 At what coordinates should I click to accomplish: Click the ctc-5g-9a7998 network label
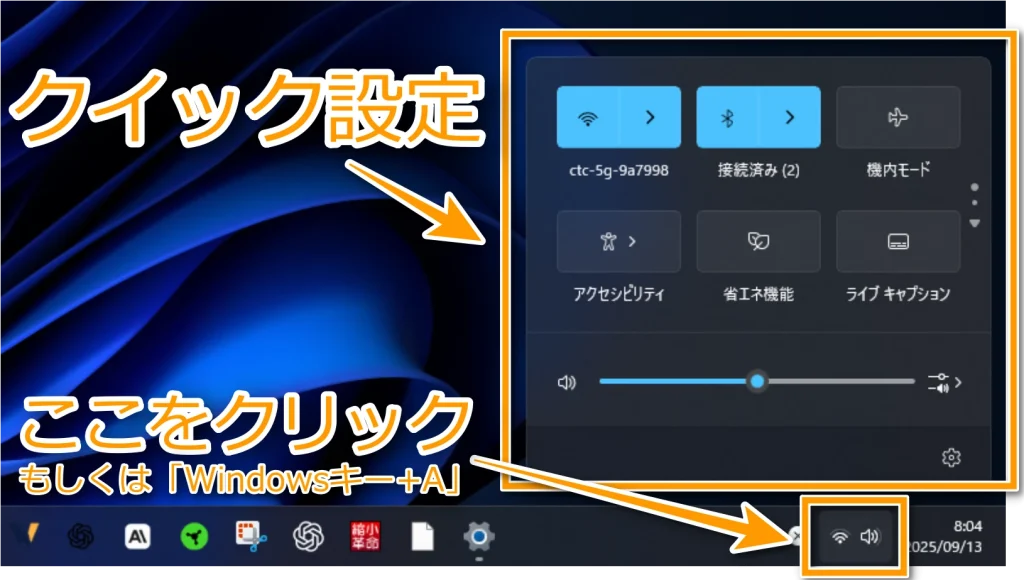pyautogui.click(x=618, y=170)
